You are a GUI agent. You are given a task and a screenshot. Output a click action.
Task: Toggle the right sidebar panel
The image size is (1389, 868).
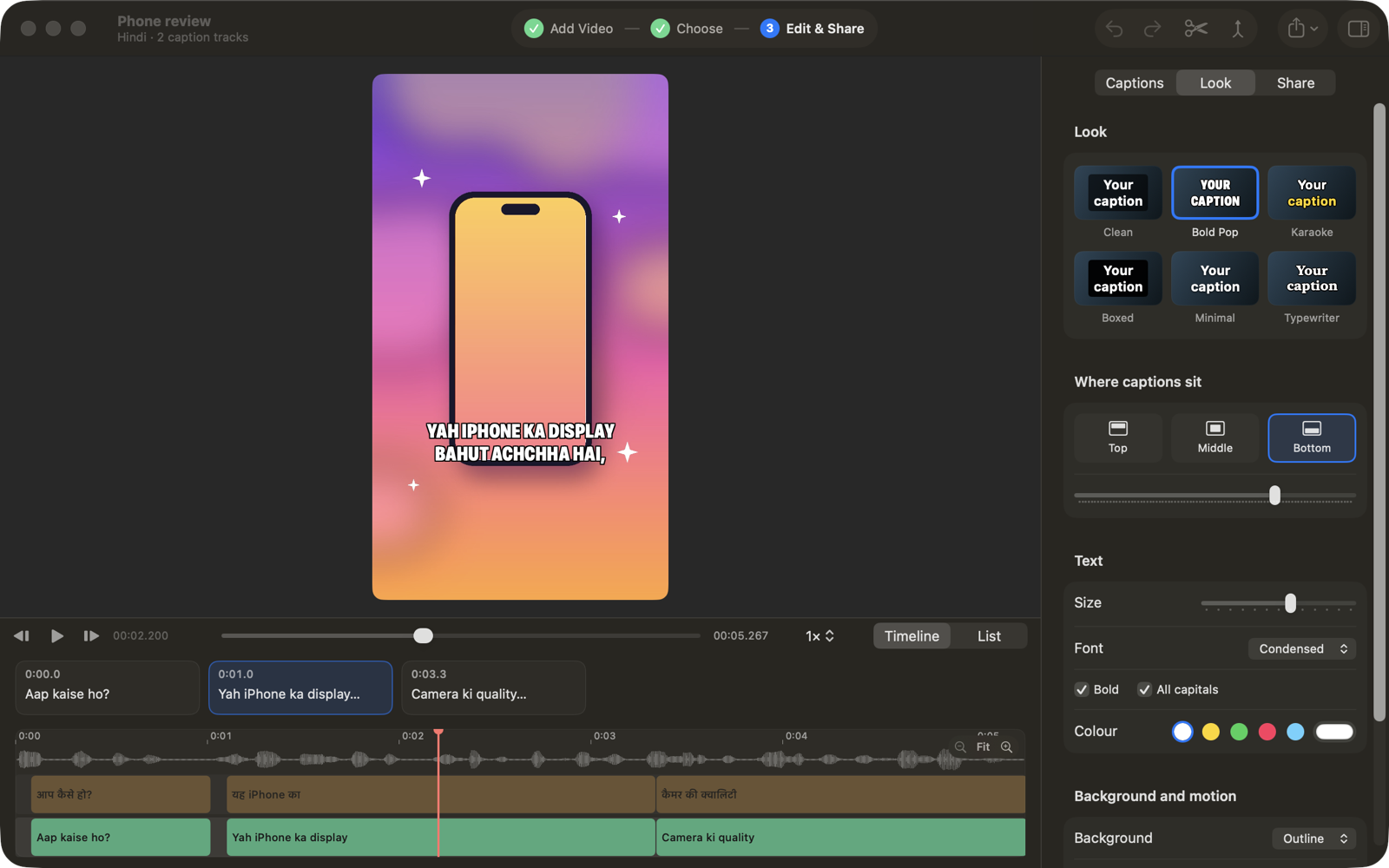pyautogui.click(x=1359, y=29)
